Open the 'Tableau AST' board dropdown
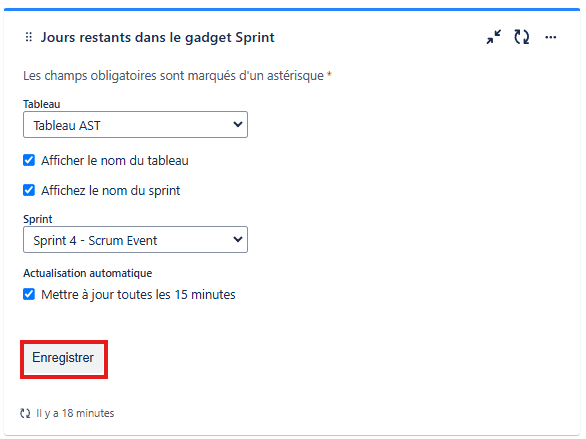586x439 pixels. [135, 124]
